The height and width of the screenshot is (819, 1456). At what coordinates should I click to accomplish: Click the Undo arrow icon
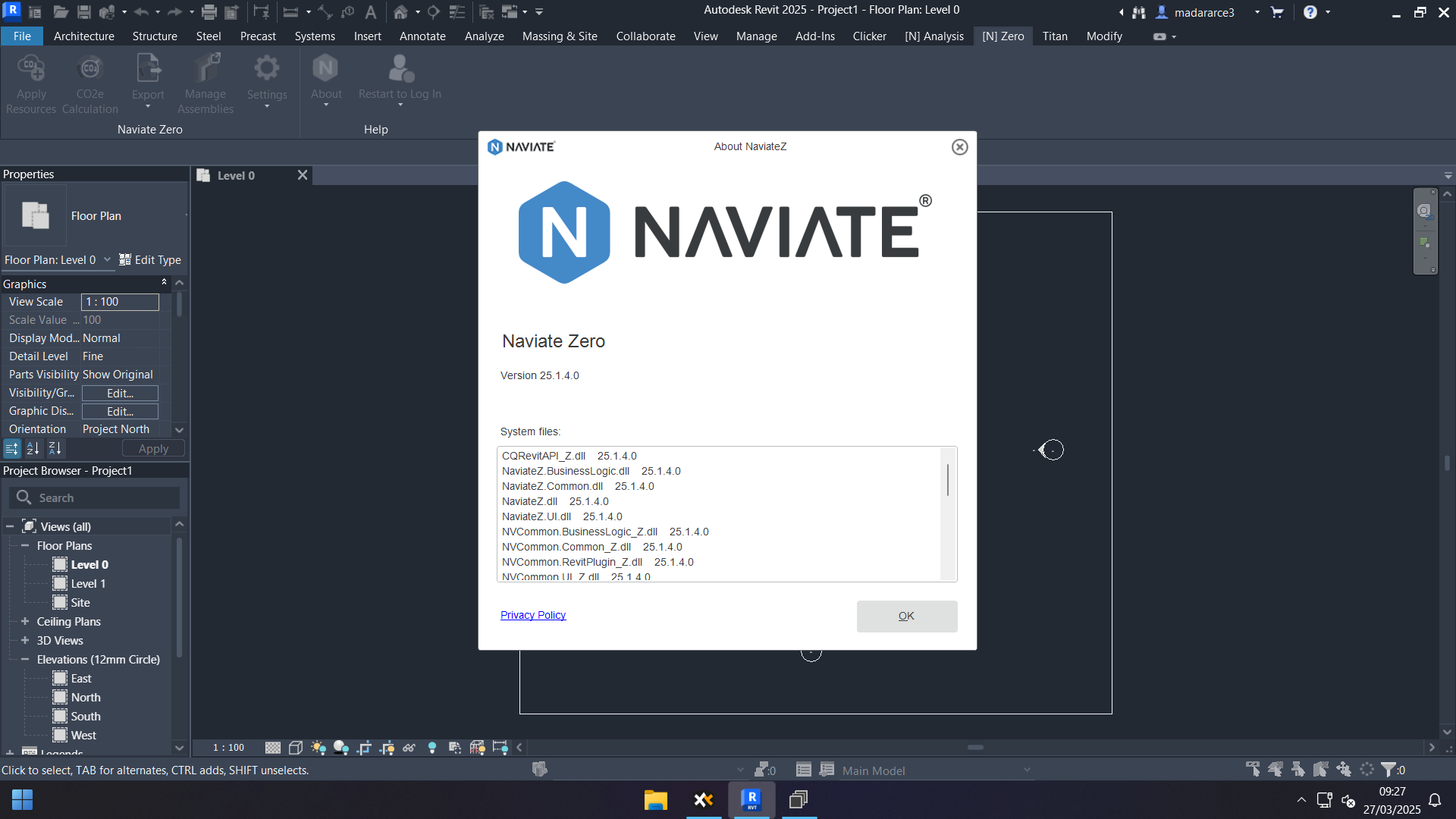click(x=141, y=12)
